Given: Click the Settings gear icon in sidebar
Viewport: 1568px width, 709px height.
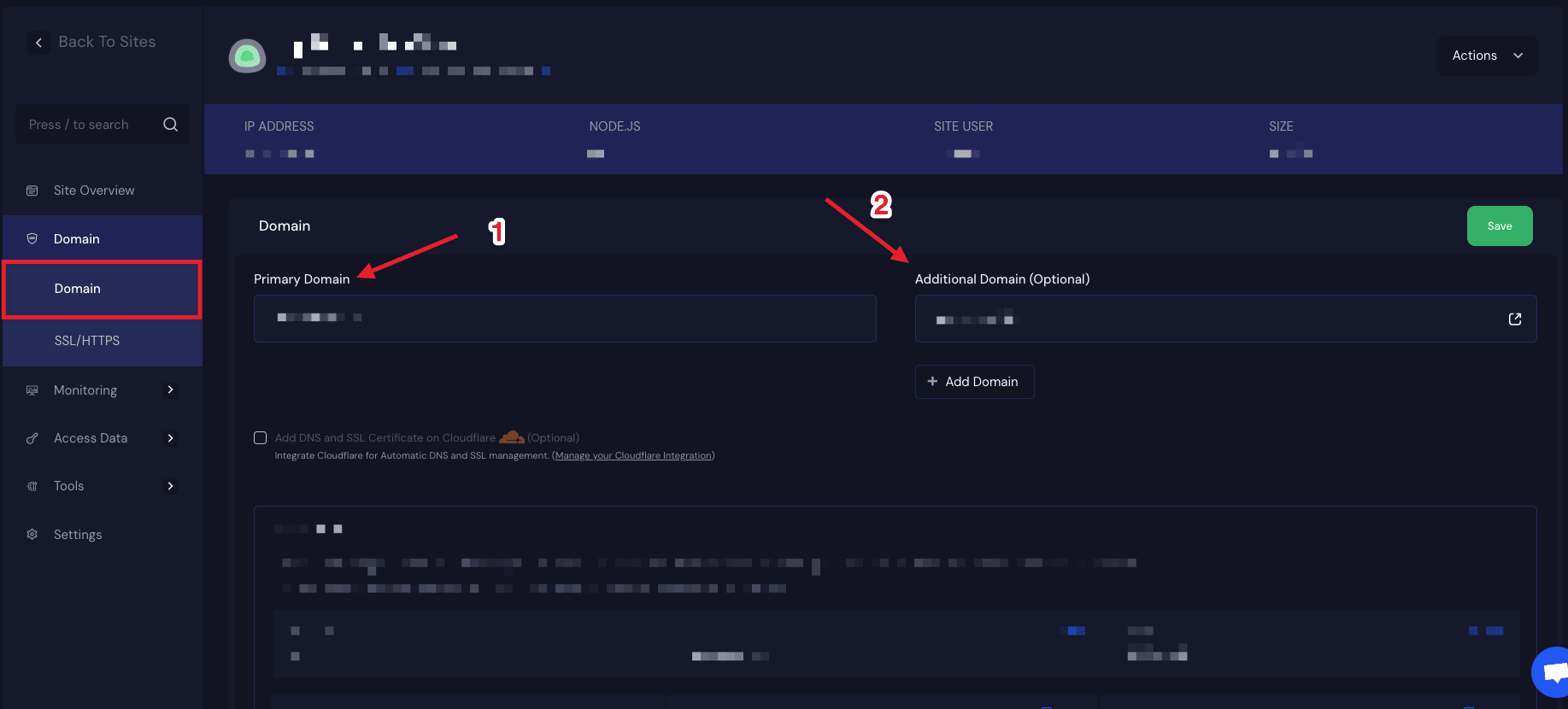Looking at the screenshot, I should (32, 535).
